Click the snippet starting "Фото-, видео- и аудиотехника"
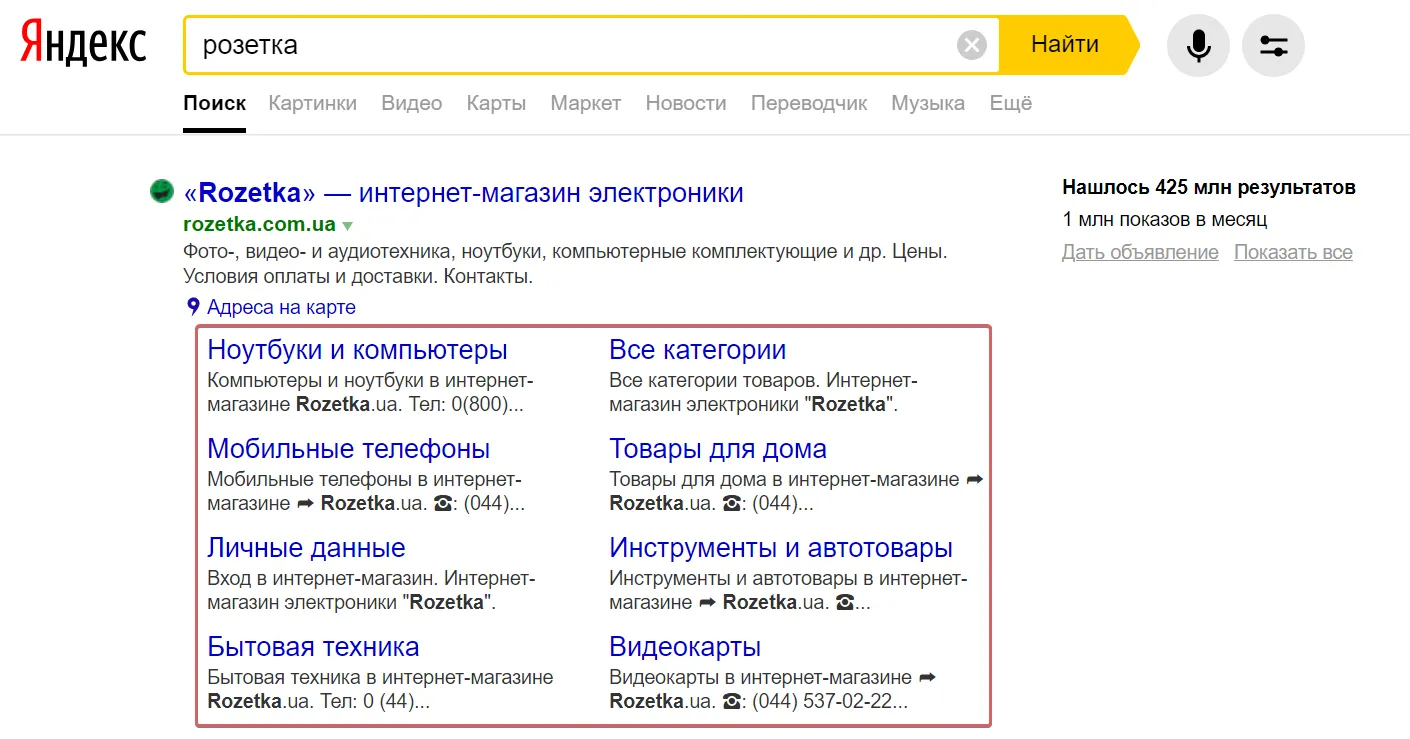Screen dimensions: 1410x739 [565, 263]
